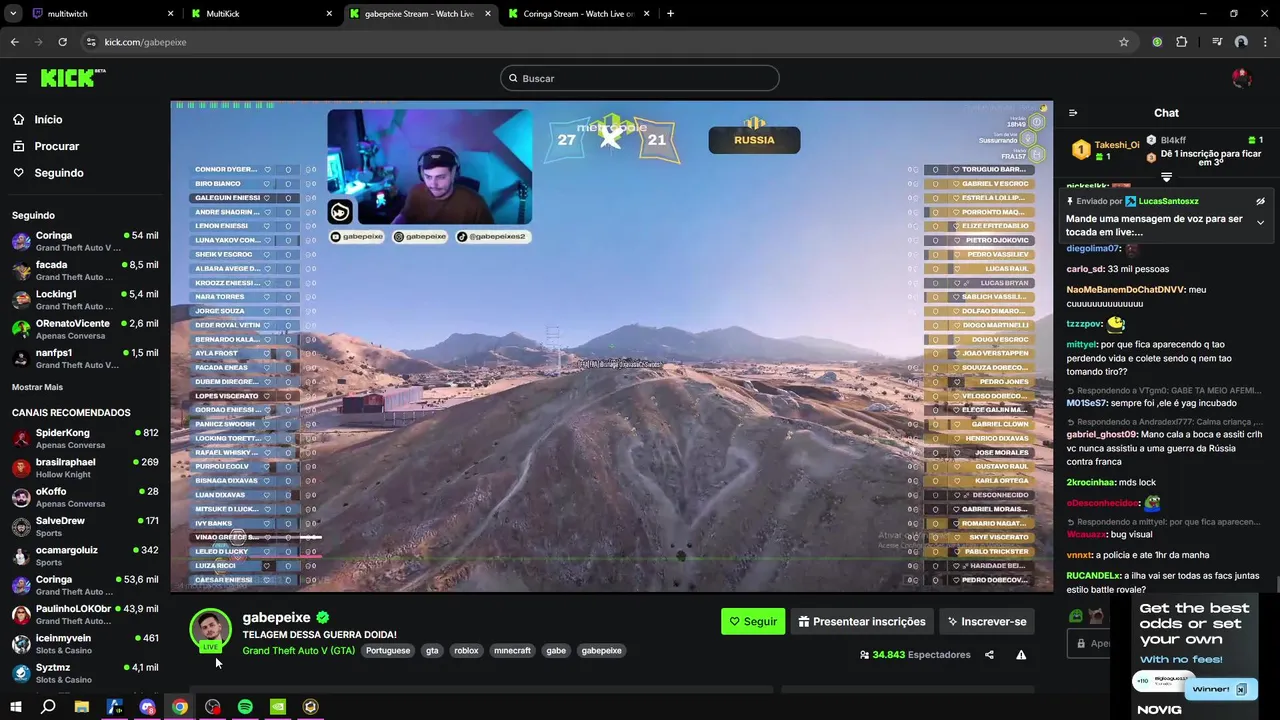Image resolution: width=1280 pixels, height=720 pixels.
Task: Open PaulinhoLOKObr recommended channel
Action: click(85, 614)
